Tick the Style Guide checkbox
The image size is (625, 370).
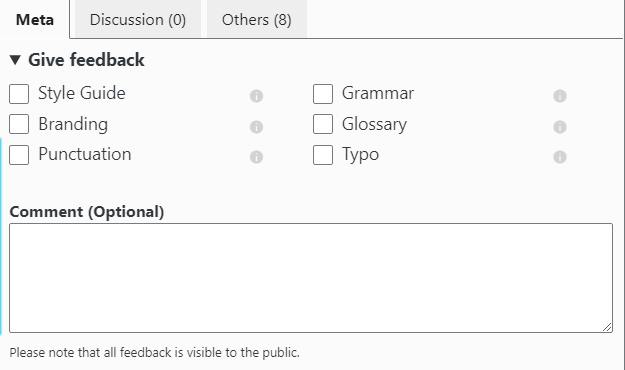click(19, 94)
